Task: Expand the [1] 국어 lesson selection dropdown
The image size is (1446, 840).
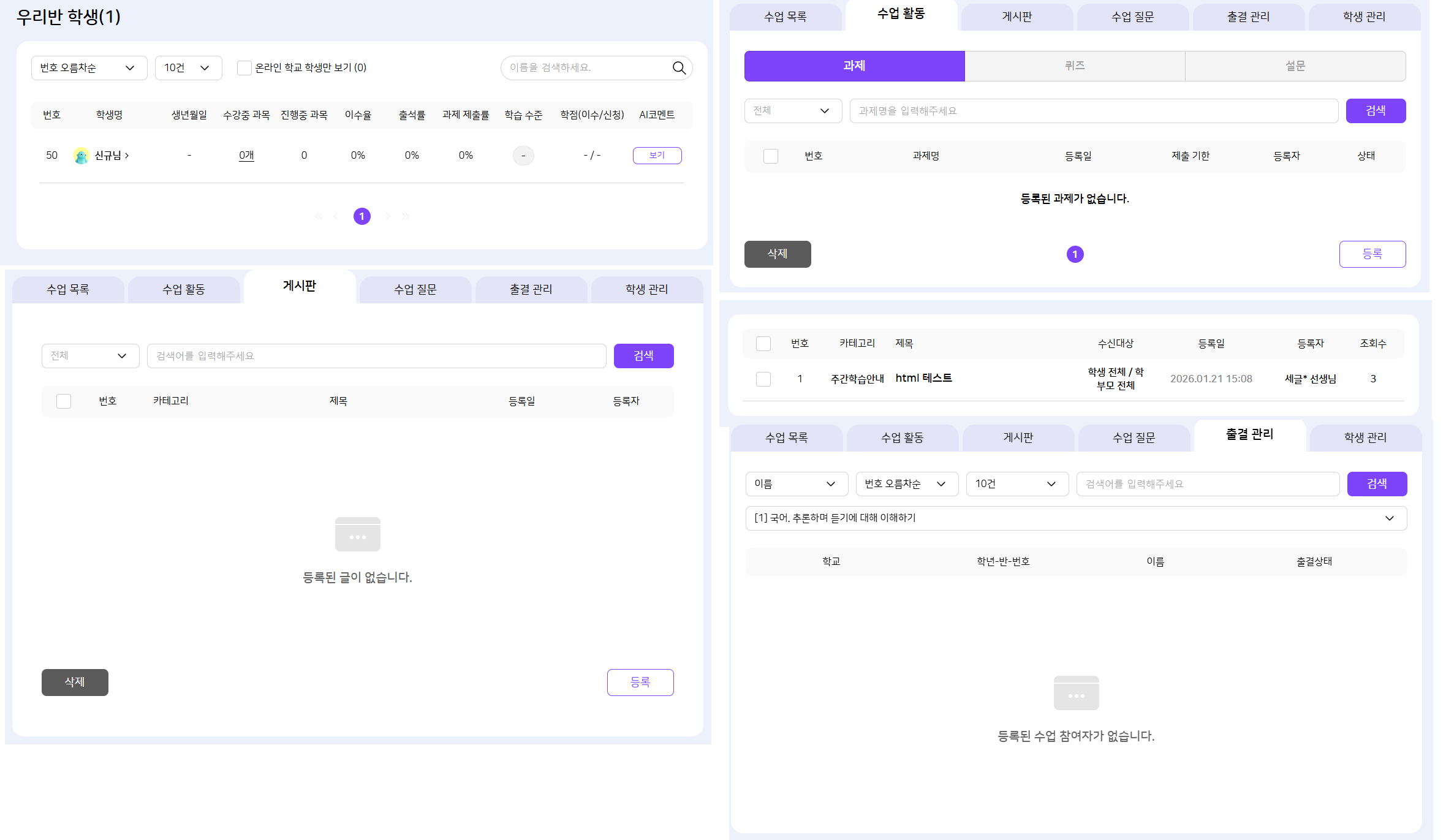Action: click(x=1075, y=518)
